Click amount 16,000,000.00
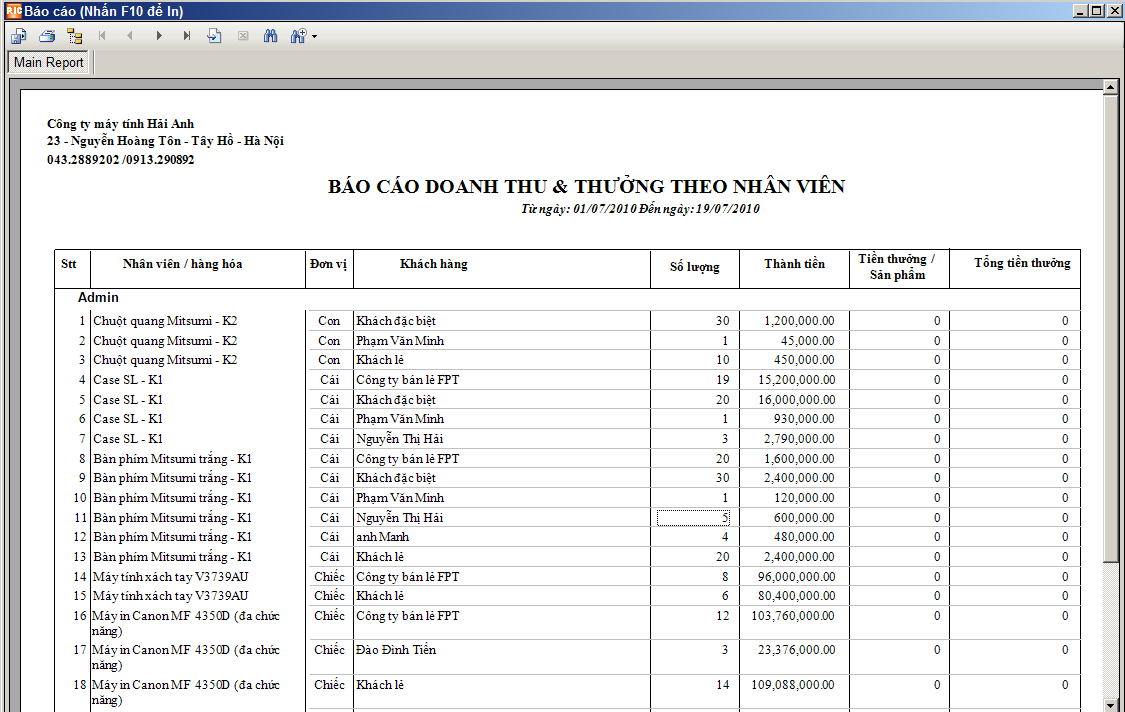 point(796,400)
